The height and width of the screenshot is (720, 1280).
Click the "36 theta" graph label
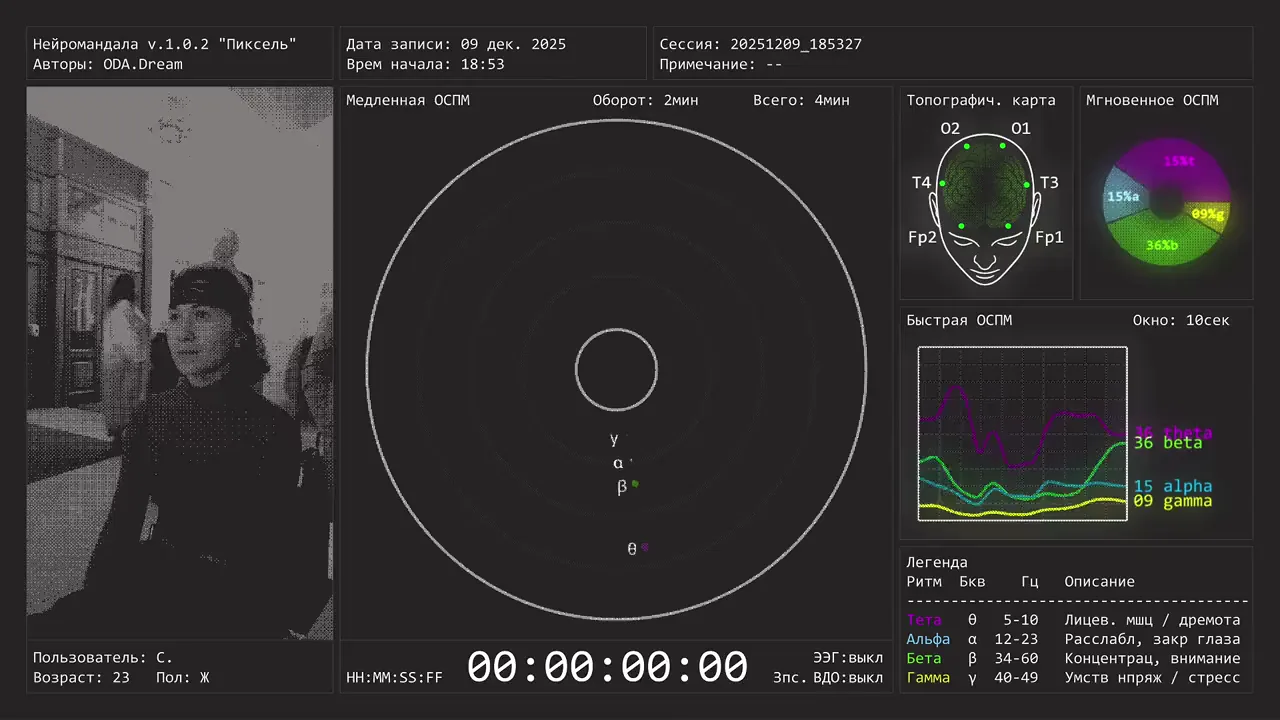click(1172, 433)
